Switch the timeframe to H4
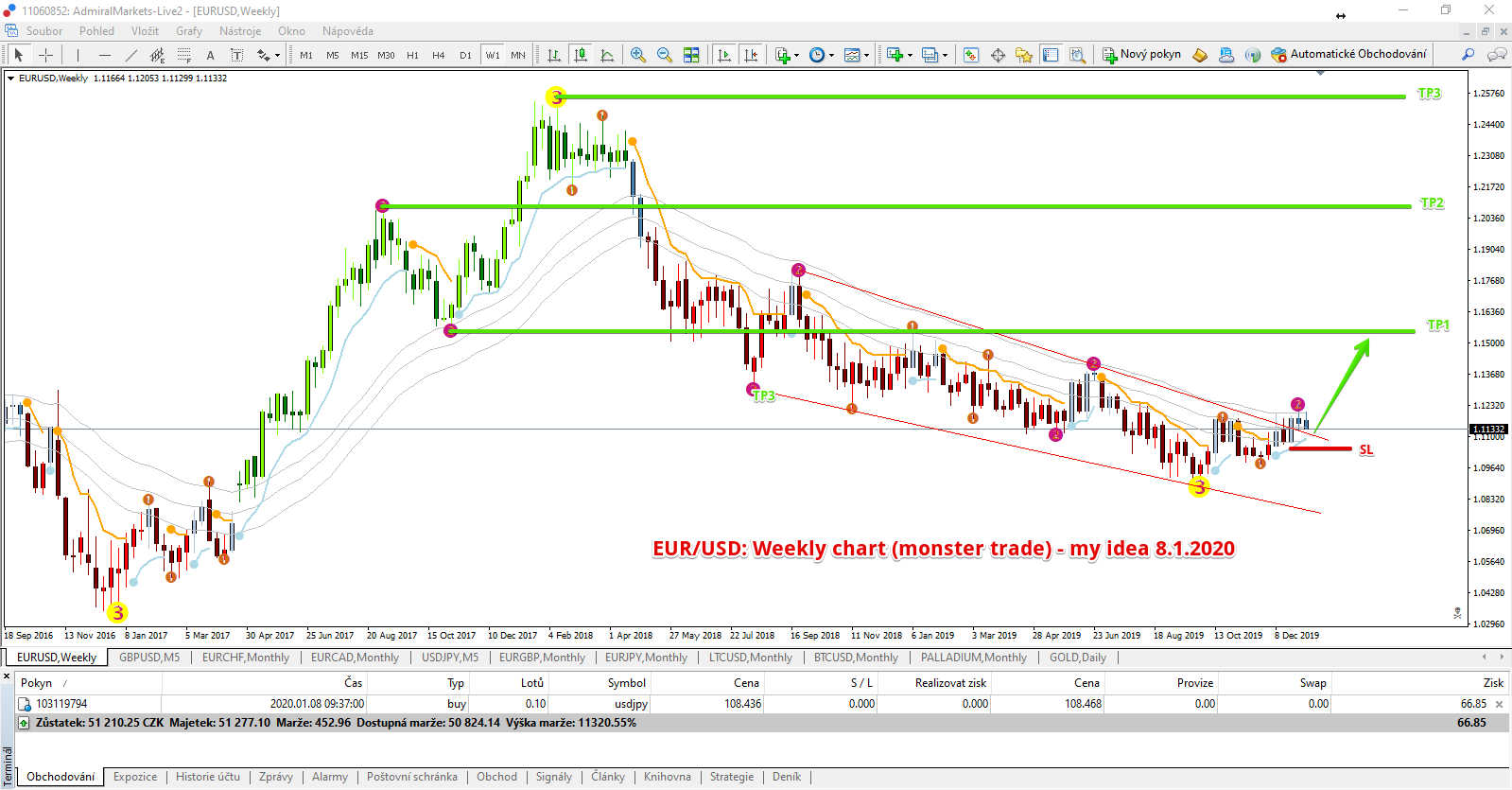 click(438, 55)
